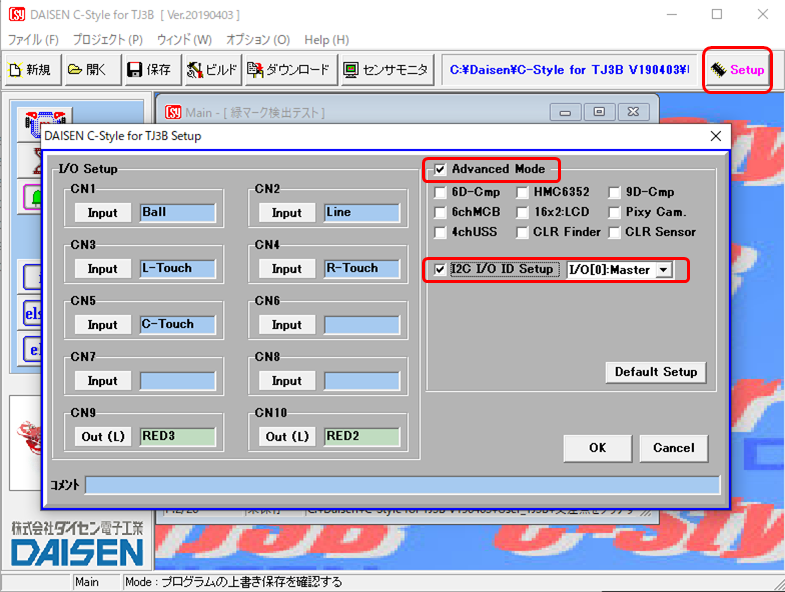Toggle the Advanced Mode checkbox
The width and height of the screenshot is (785, 592).
pyautogui.click(x=440, y=169)
